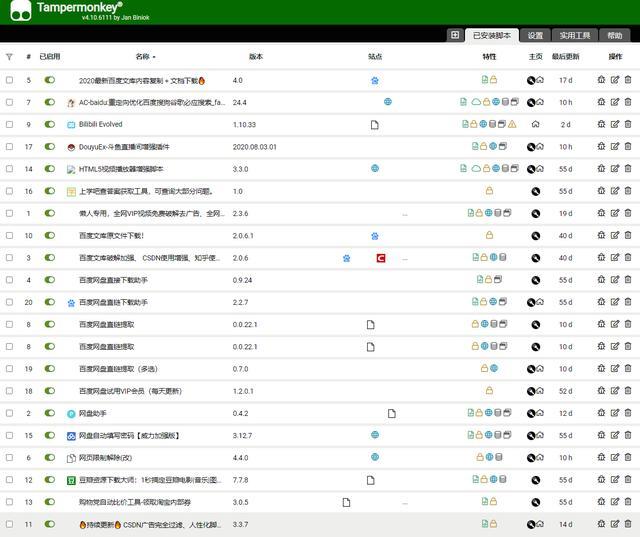Click the page site icon in row 13

coord(346,502)
